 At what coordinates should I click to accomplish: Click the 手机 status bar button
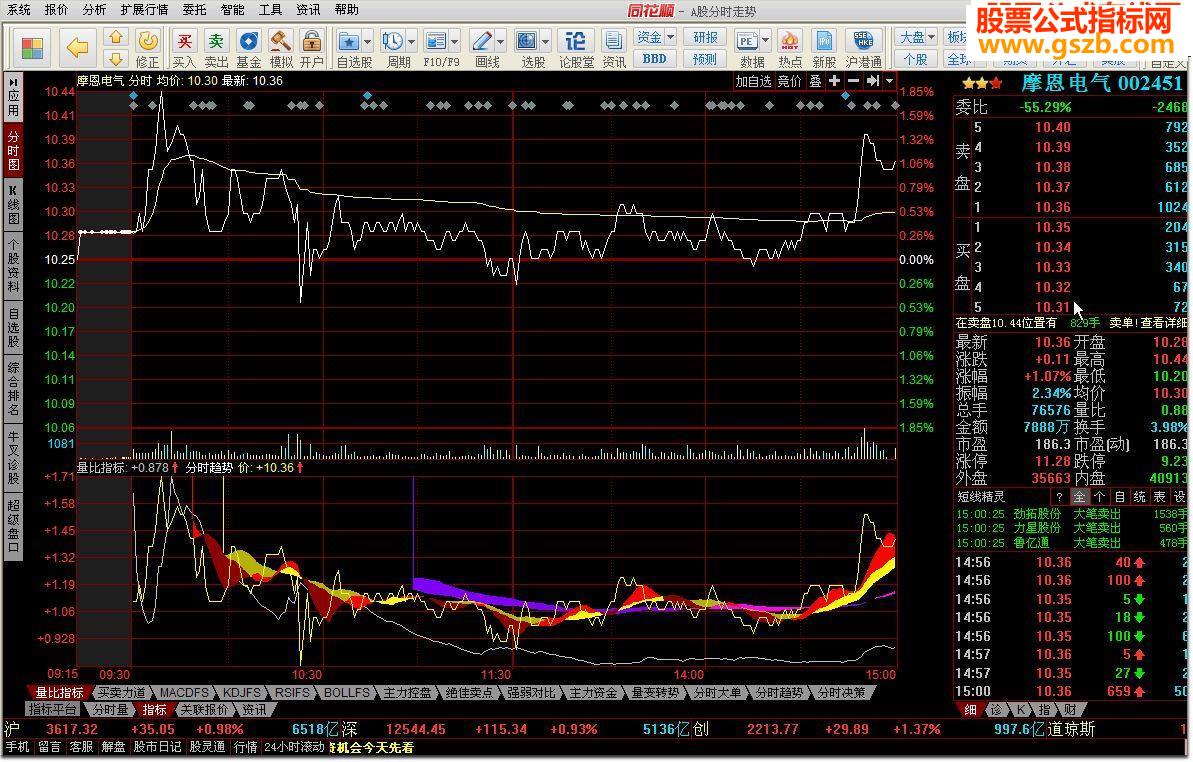pos(17,747)
